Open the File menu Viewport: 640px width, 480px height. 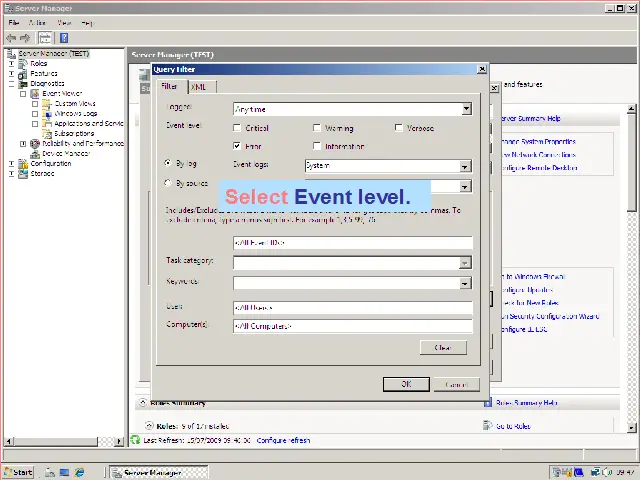(14, 22)
